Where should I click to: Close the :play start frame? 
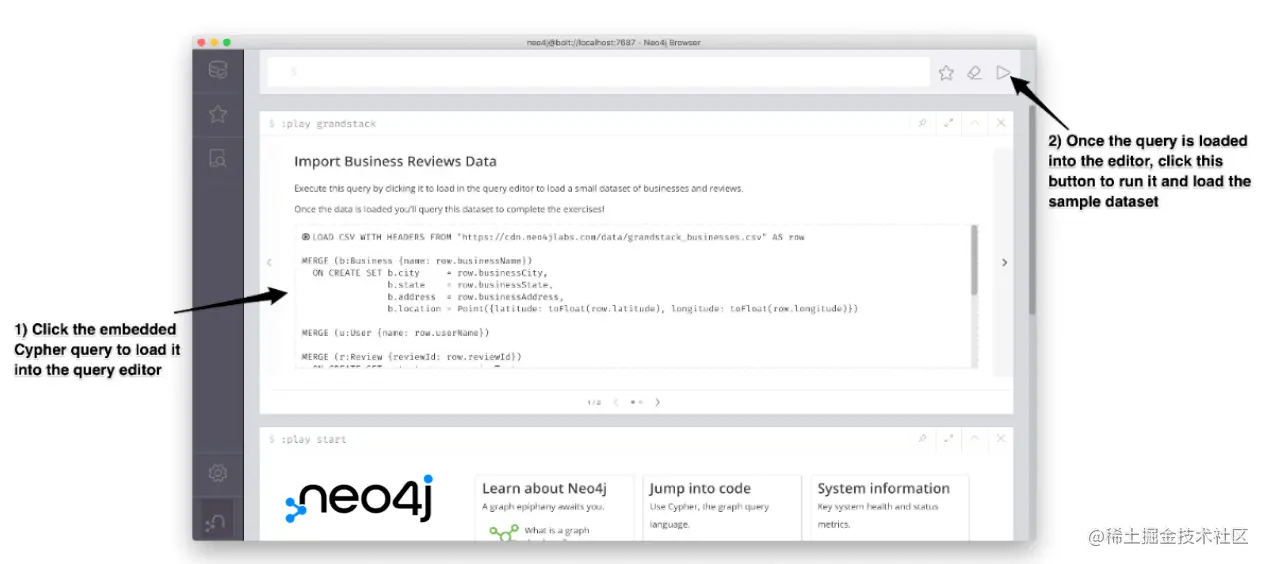point(1001,439)
